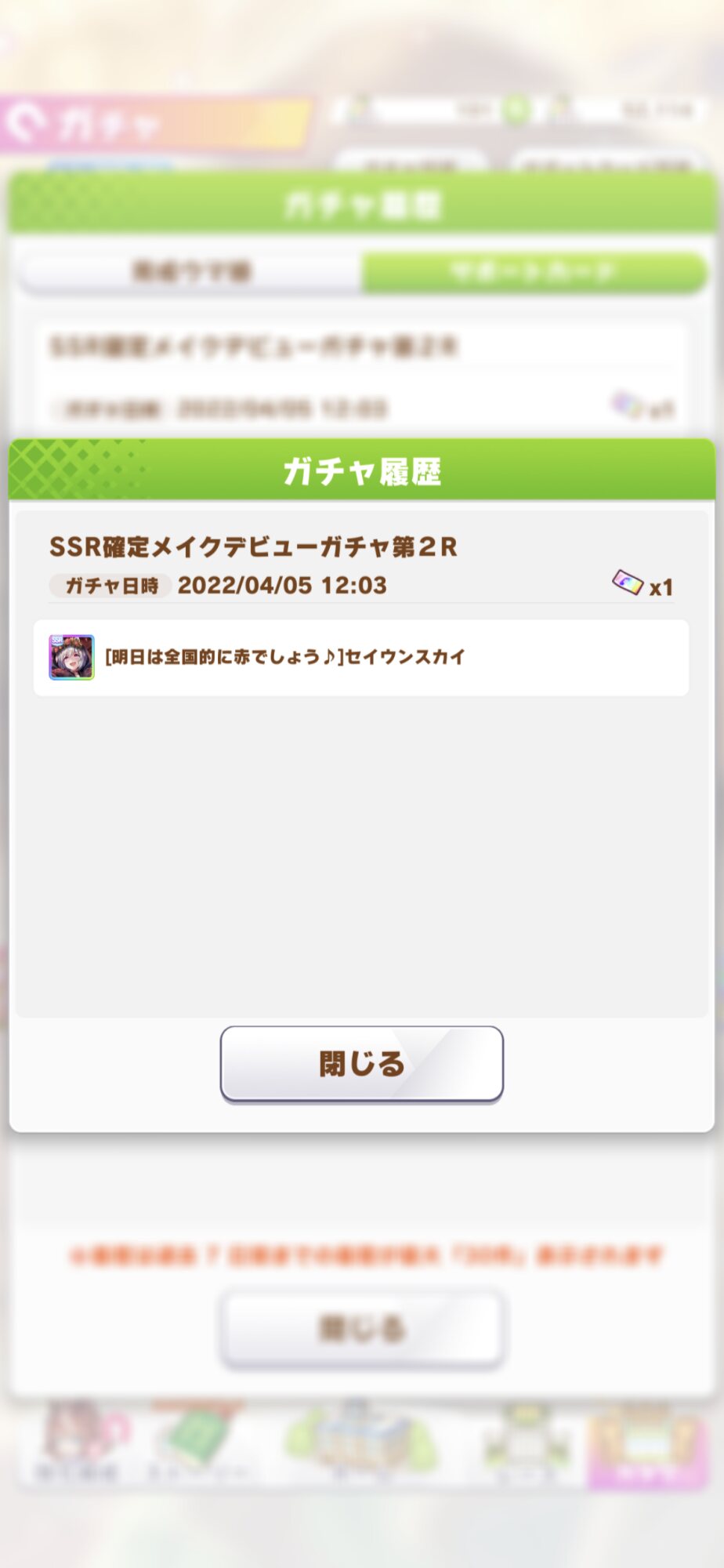Tap the SSR確定メイクデビューガチャ第2R title
The image size is (724, 1568).
click(x=253, y=546)
